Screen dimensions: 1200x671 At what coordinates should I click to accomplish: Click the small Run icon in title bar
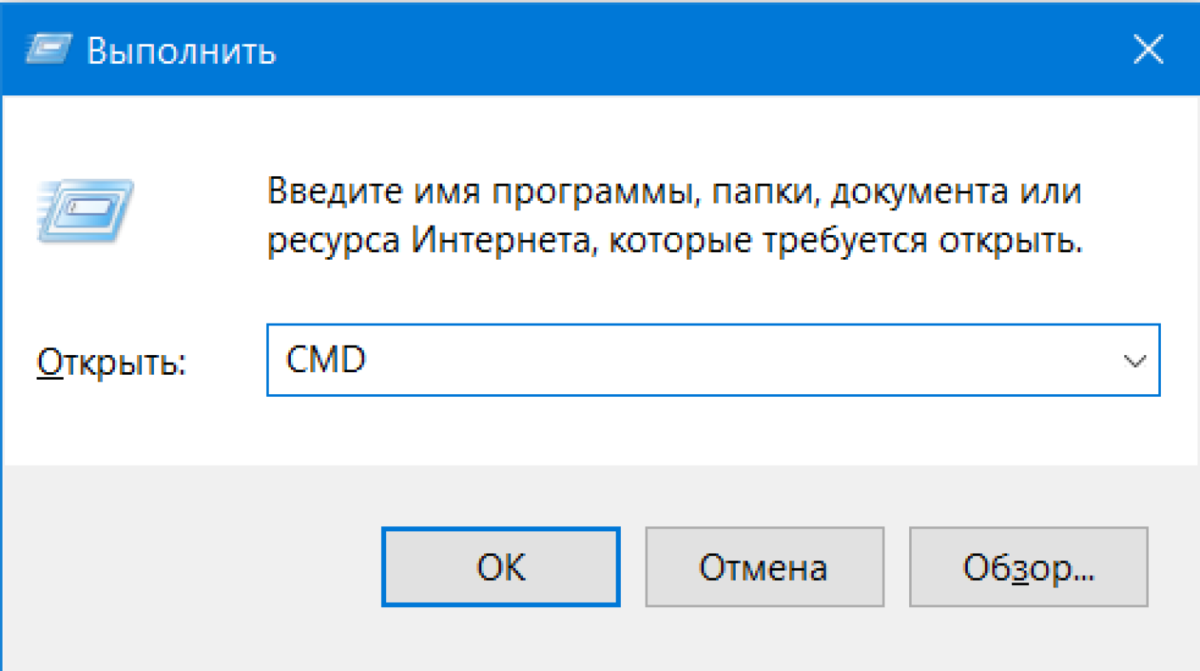click(x=46, y=50)
